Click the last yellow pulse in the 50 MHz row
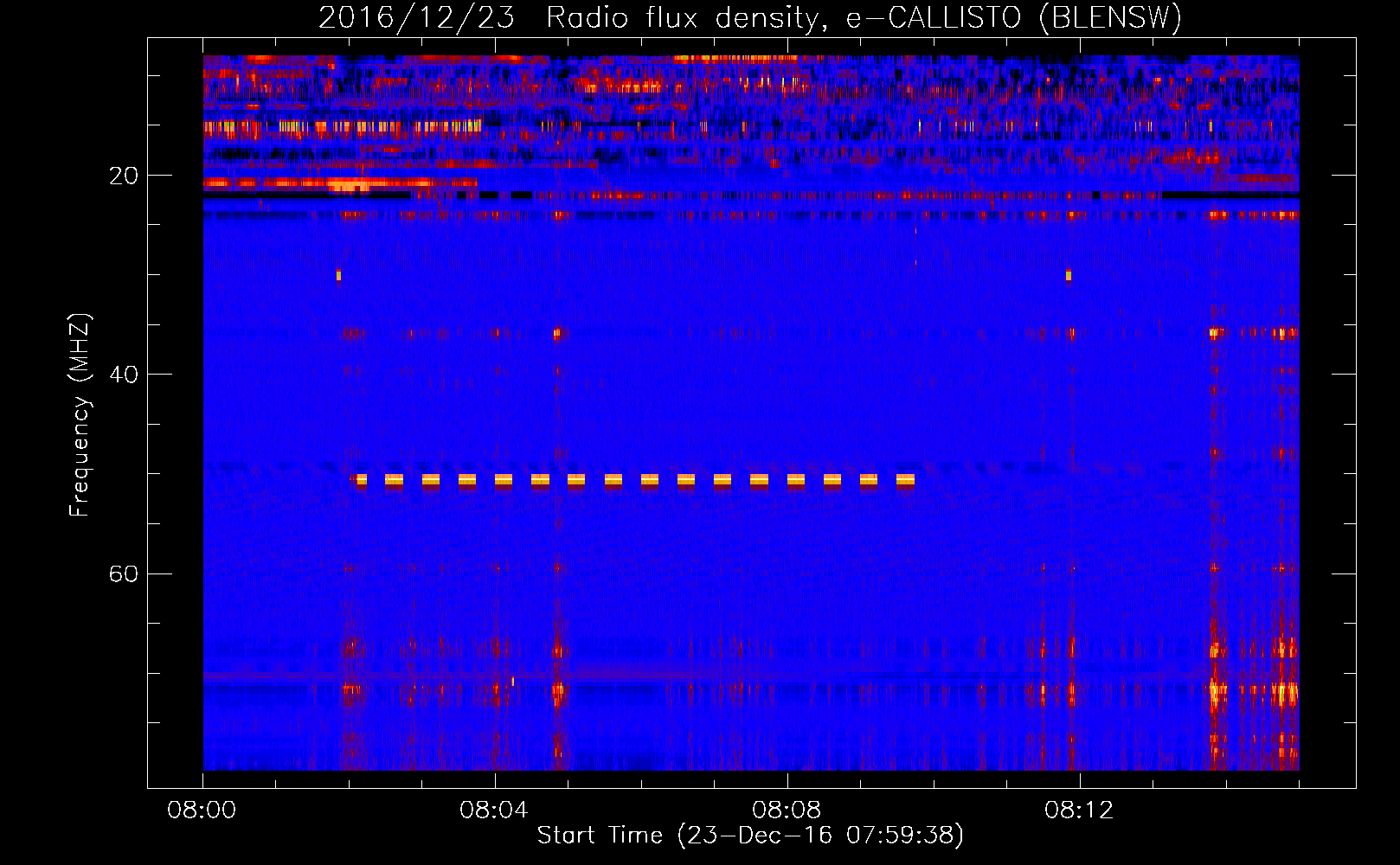This screenshot has width=1400, height=865. point(905,480)
